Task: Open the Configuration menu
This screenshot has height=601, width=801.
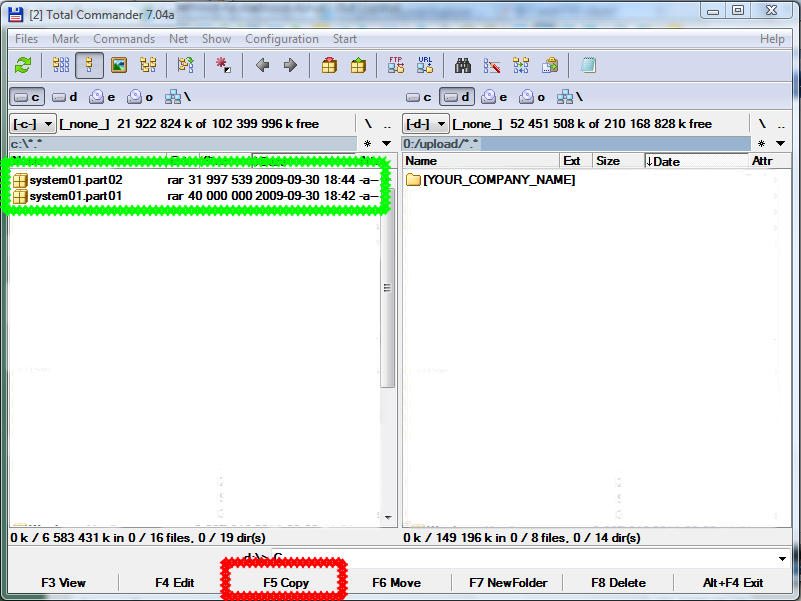Action: coord(281,39)
